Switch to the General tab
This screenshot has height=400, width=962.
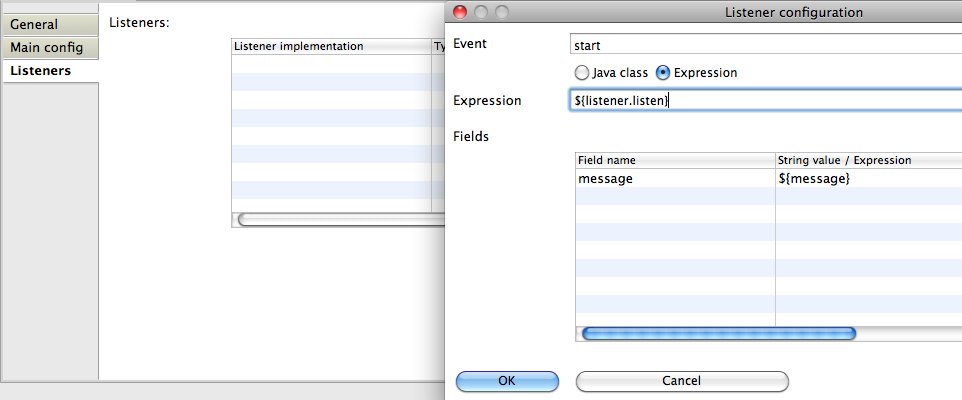point(35,24)
